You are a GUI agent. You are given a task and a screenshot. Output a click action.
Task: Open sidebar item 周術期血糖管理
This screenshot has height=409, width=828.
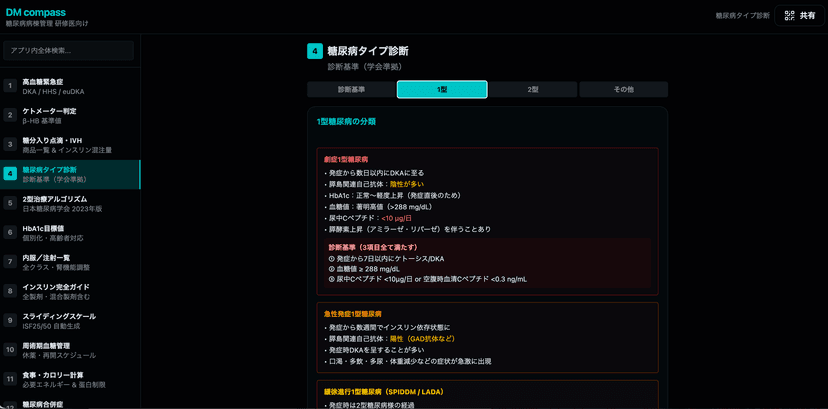point(70,350)
